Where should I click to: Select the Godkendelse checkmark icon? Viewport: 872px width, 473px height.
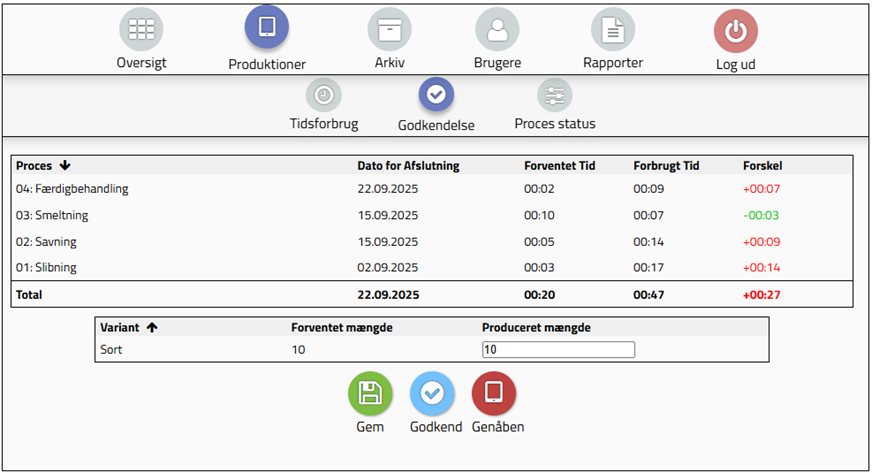436,95
